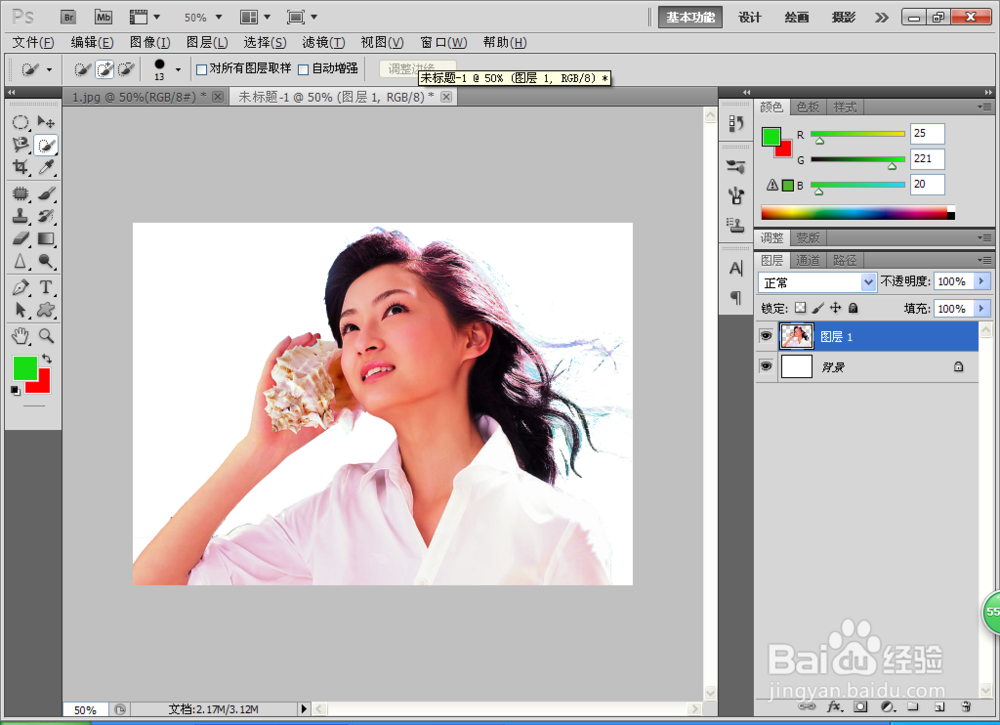Add a layer mask button
Image resolution: width=1000 pixels, height=725 pixels.
point(861,707)
